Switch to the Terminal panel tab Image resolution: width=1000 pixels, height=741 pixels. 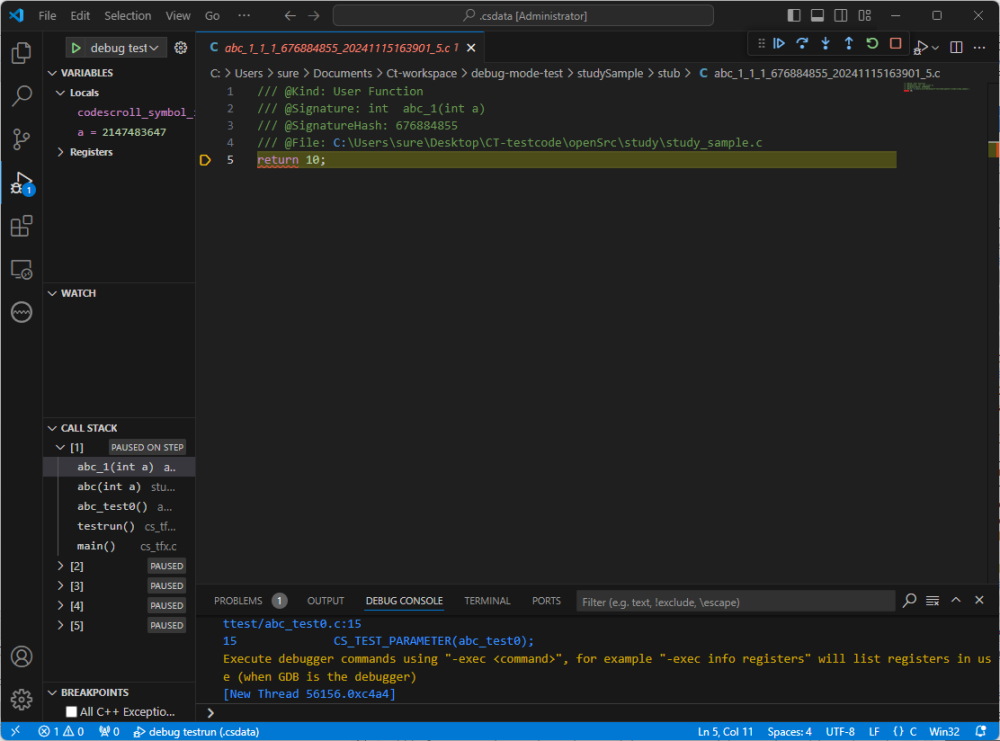487,601
